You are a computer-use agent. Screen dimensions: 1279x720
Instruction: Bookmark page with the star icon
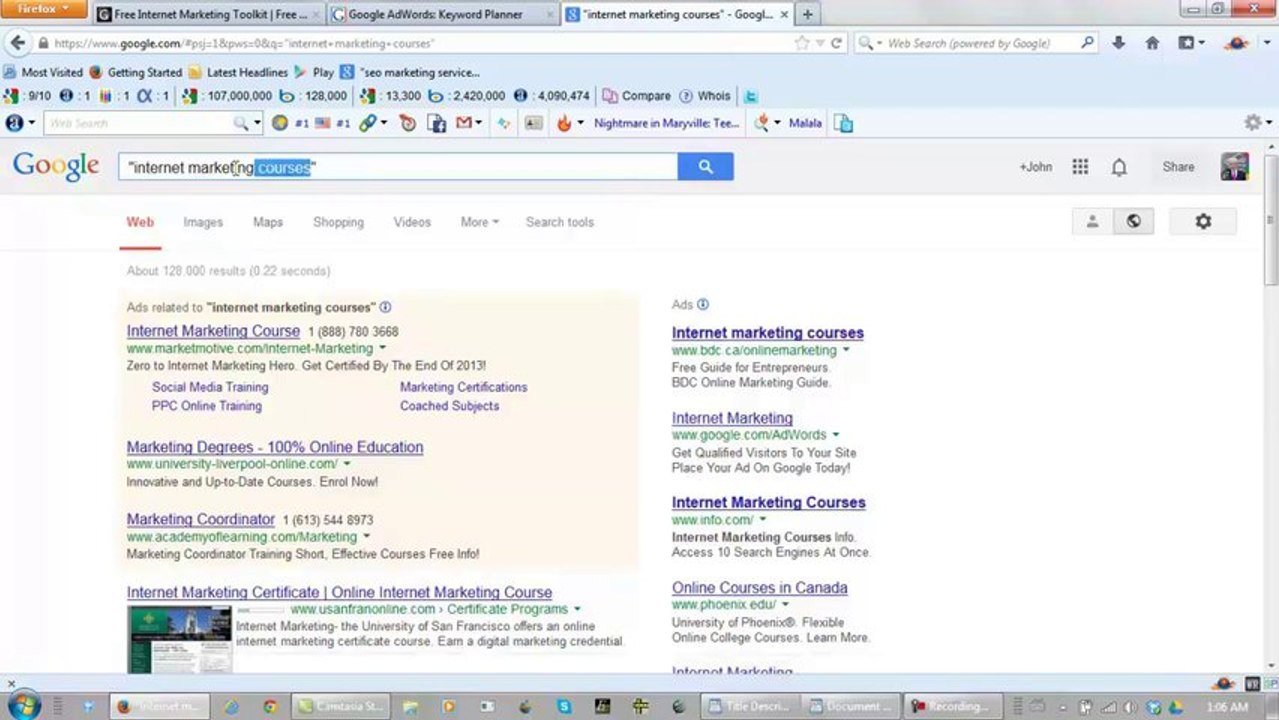[x=801, y=43]
